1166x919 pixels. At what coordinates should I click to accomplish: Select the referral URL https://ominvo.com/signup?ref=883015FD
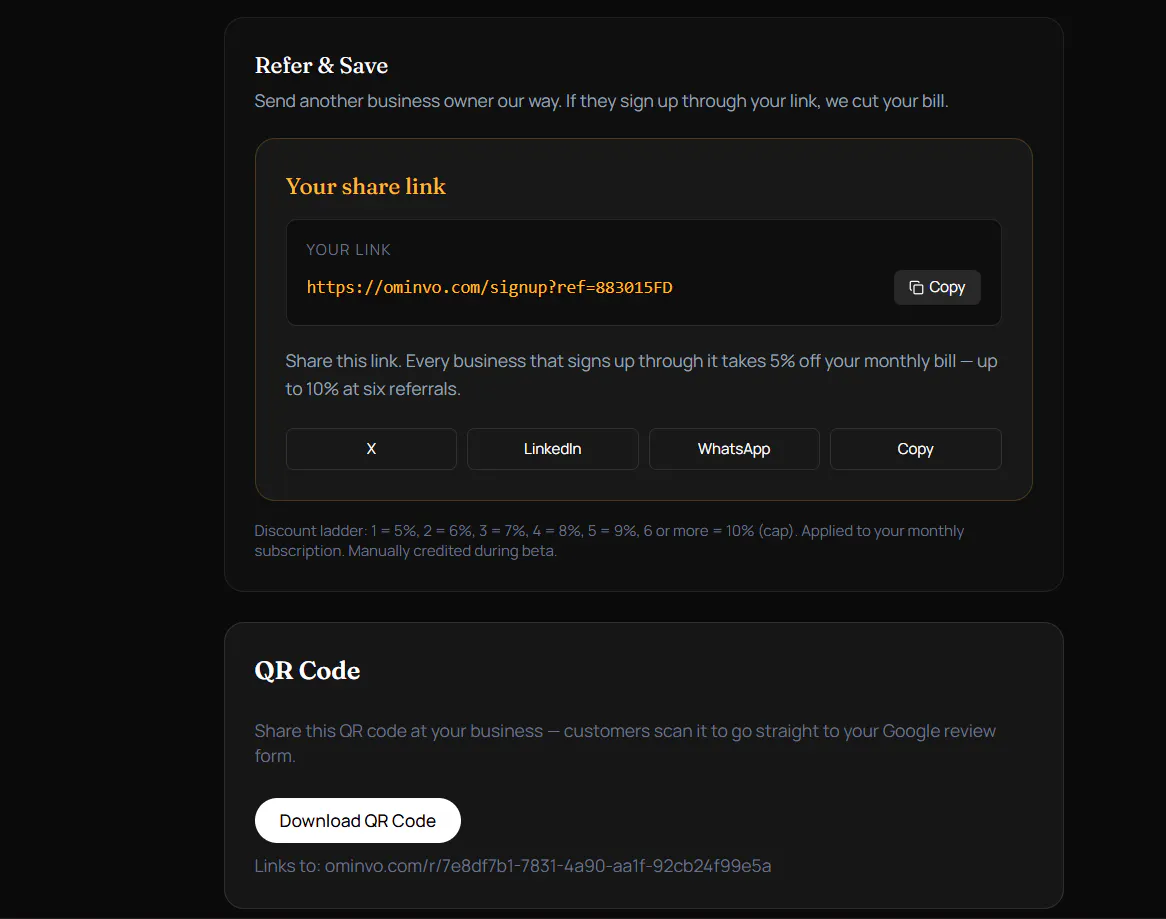coord(489,288)
